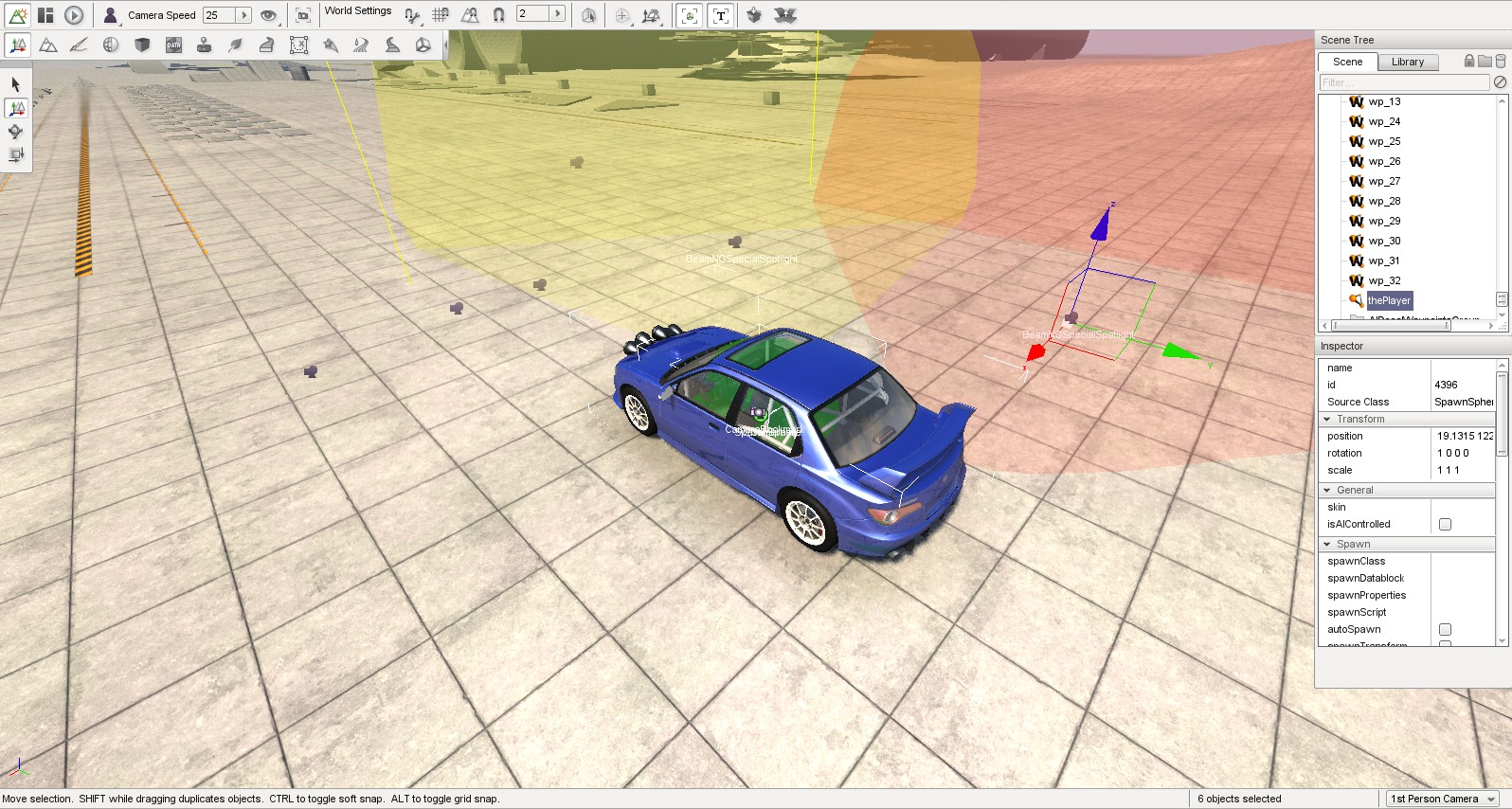
Task: Open the camera type player icon
Action: tap(111, 15)
